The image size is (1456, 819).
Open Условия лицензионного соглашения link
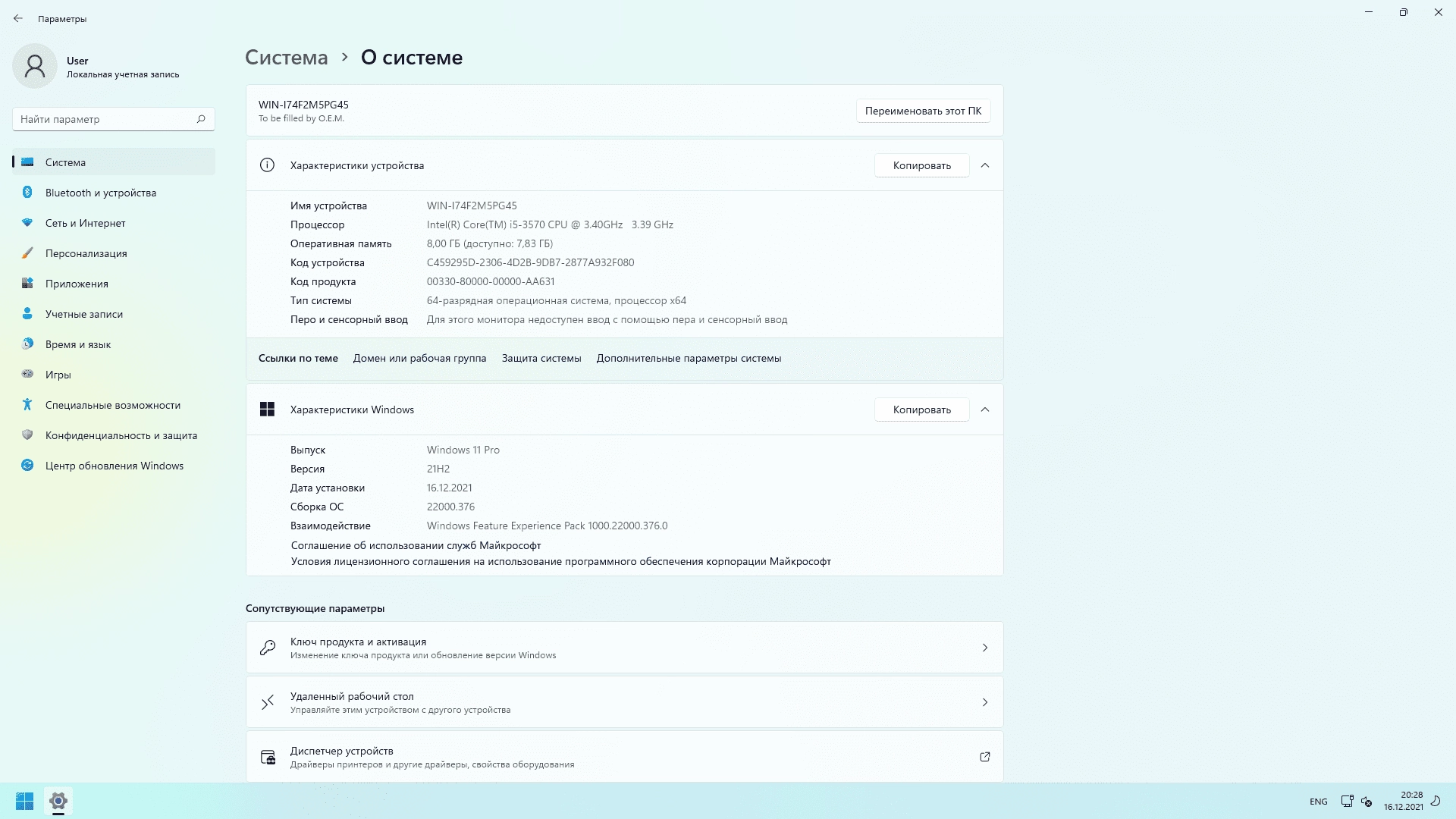pyautogui.click(x=561, y=561)
